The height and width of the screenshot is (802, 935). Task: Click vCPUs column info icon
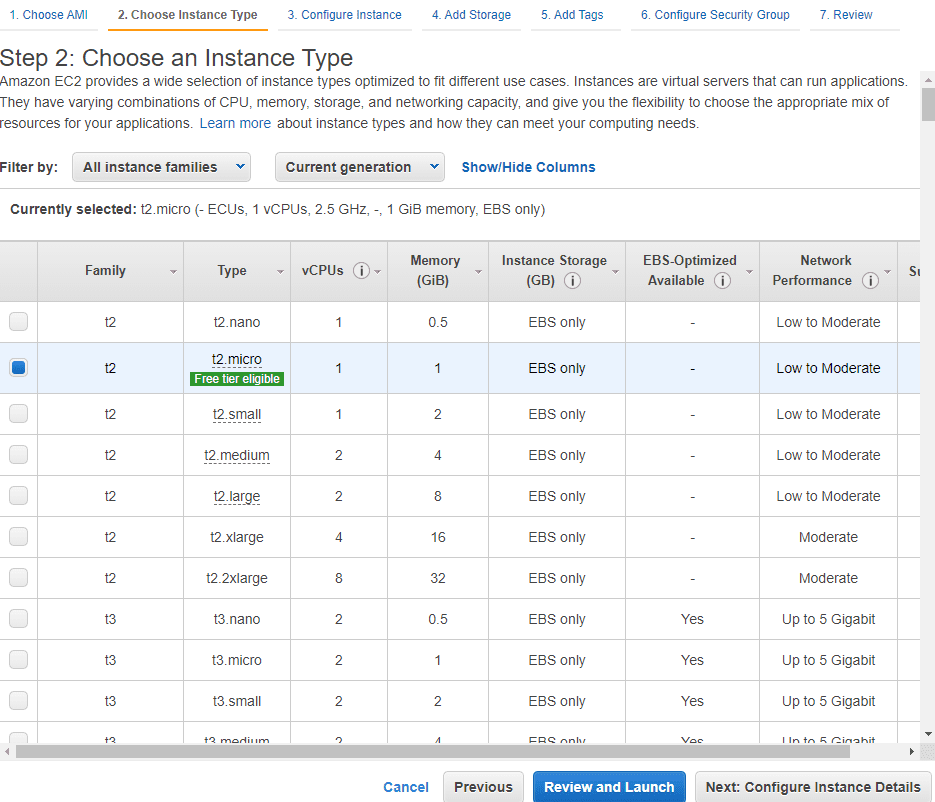(x=361, y=271)
